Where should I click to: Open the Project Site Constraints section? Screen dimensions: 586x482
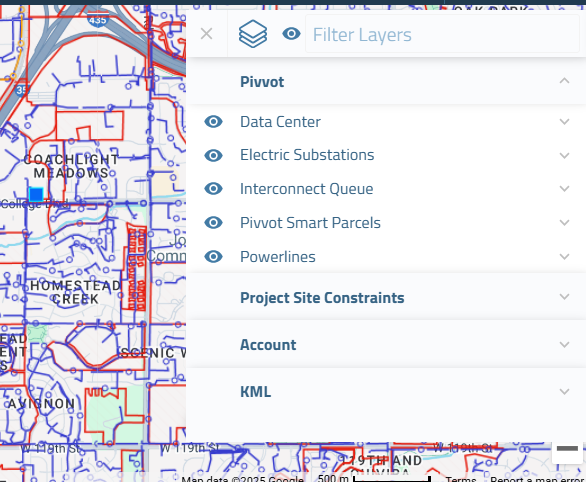(x=322, y=298)
